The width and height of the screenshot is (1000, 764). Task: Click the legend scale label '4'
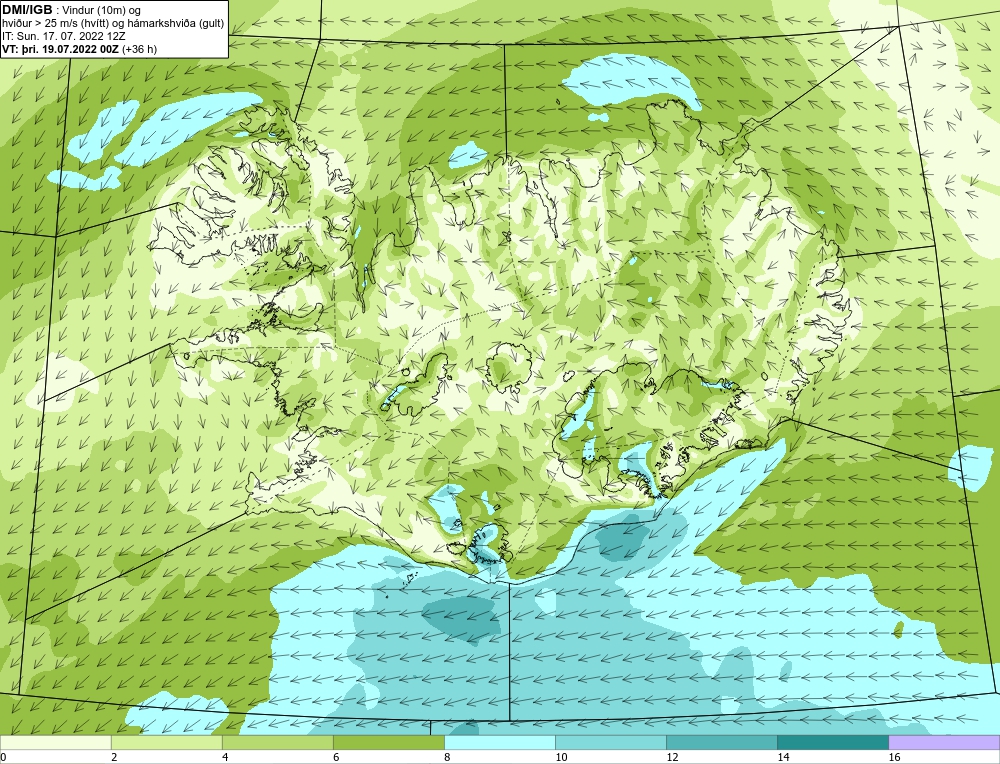[225, 757]
